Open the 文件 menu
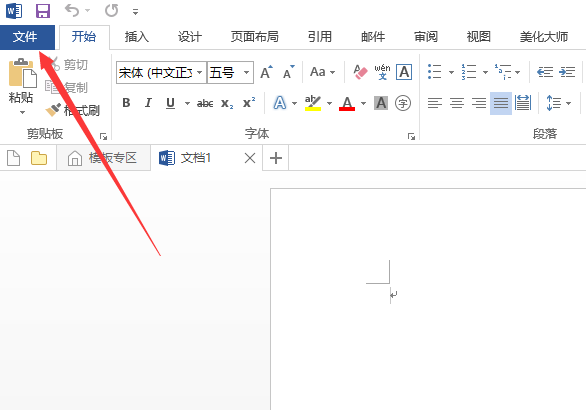The width and height of the screenshot is (586, 410). click(x=27, y=37)
